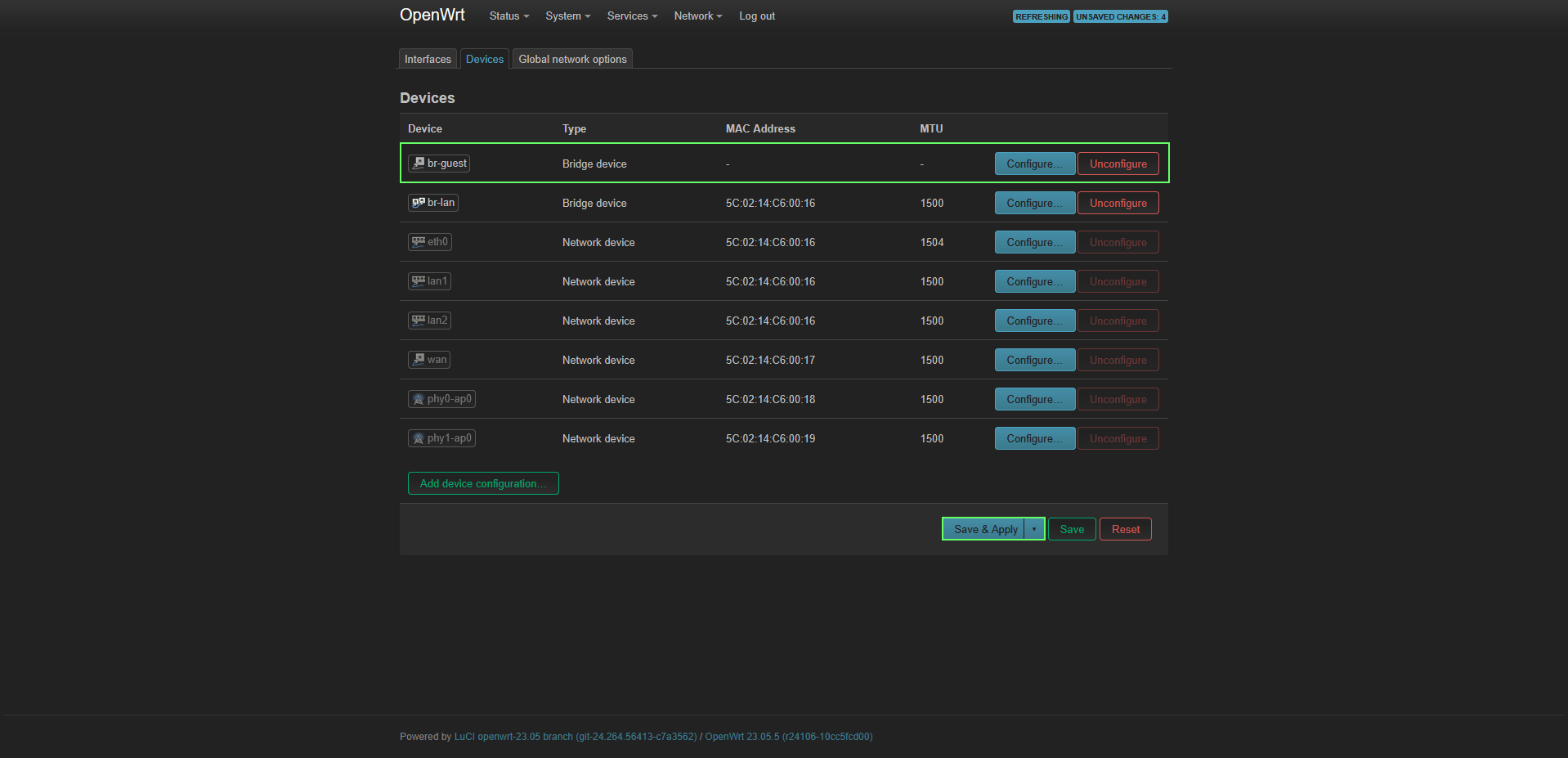The width and height of the screenshot is (1568, 758).
Task: View the Unsaved Changes: 4 indicator
Action: tap(1121, 16)
